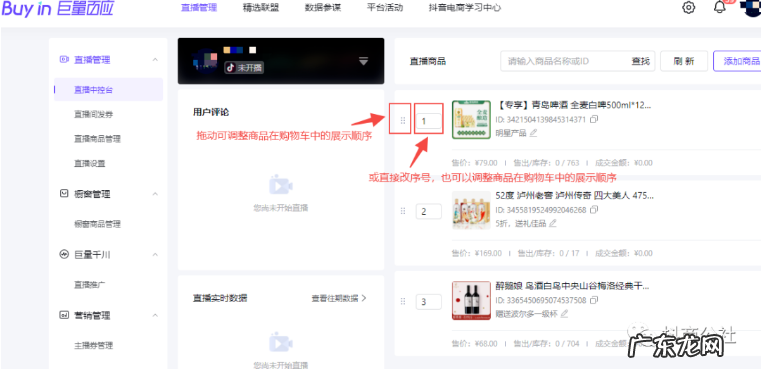Click the 【专享】青岛啤酒 product title

(x=574, y=105)
